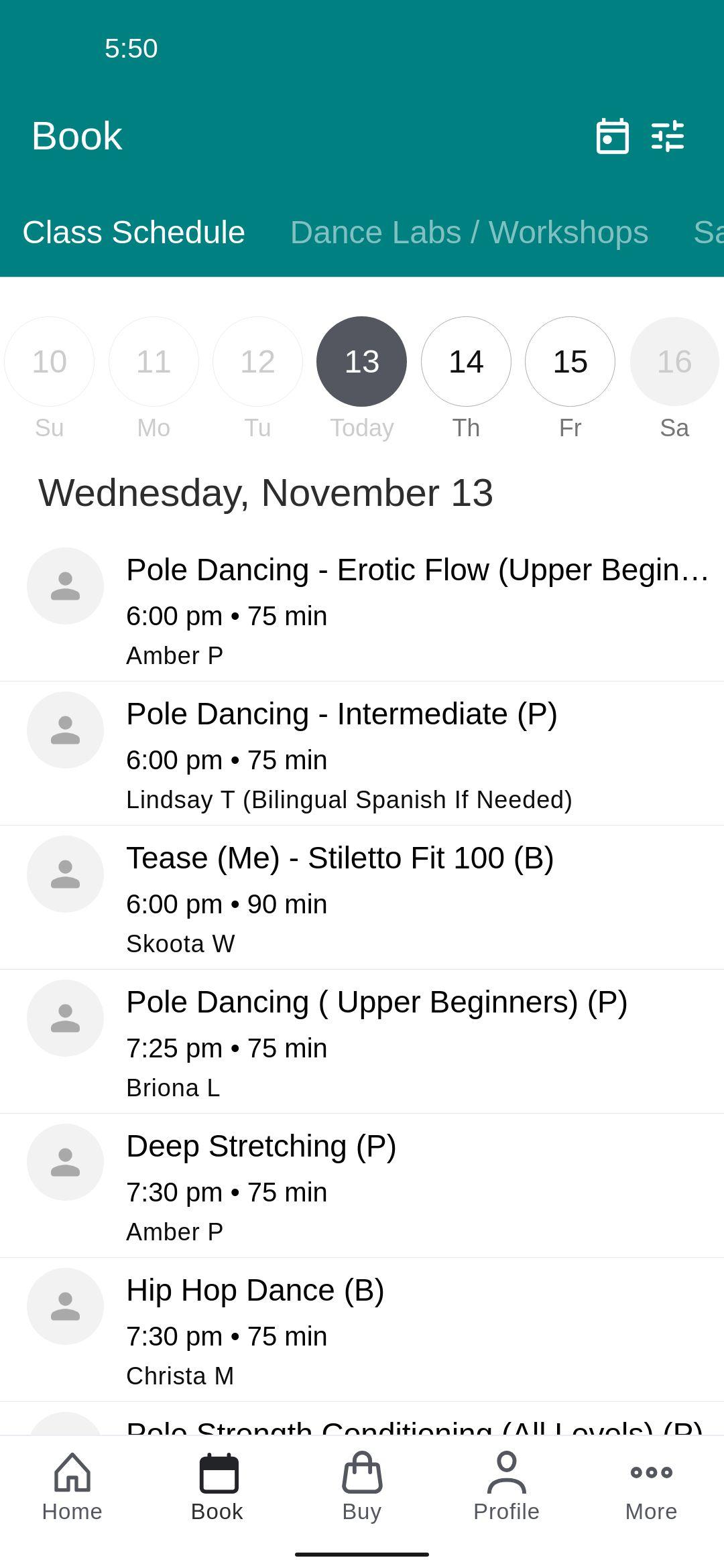Switch to Class Schedule tab
The width and height of the screenshot is (724, 1568).
(133, 233)
